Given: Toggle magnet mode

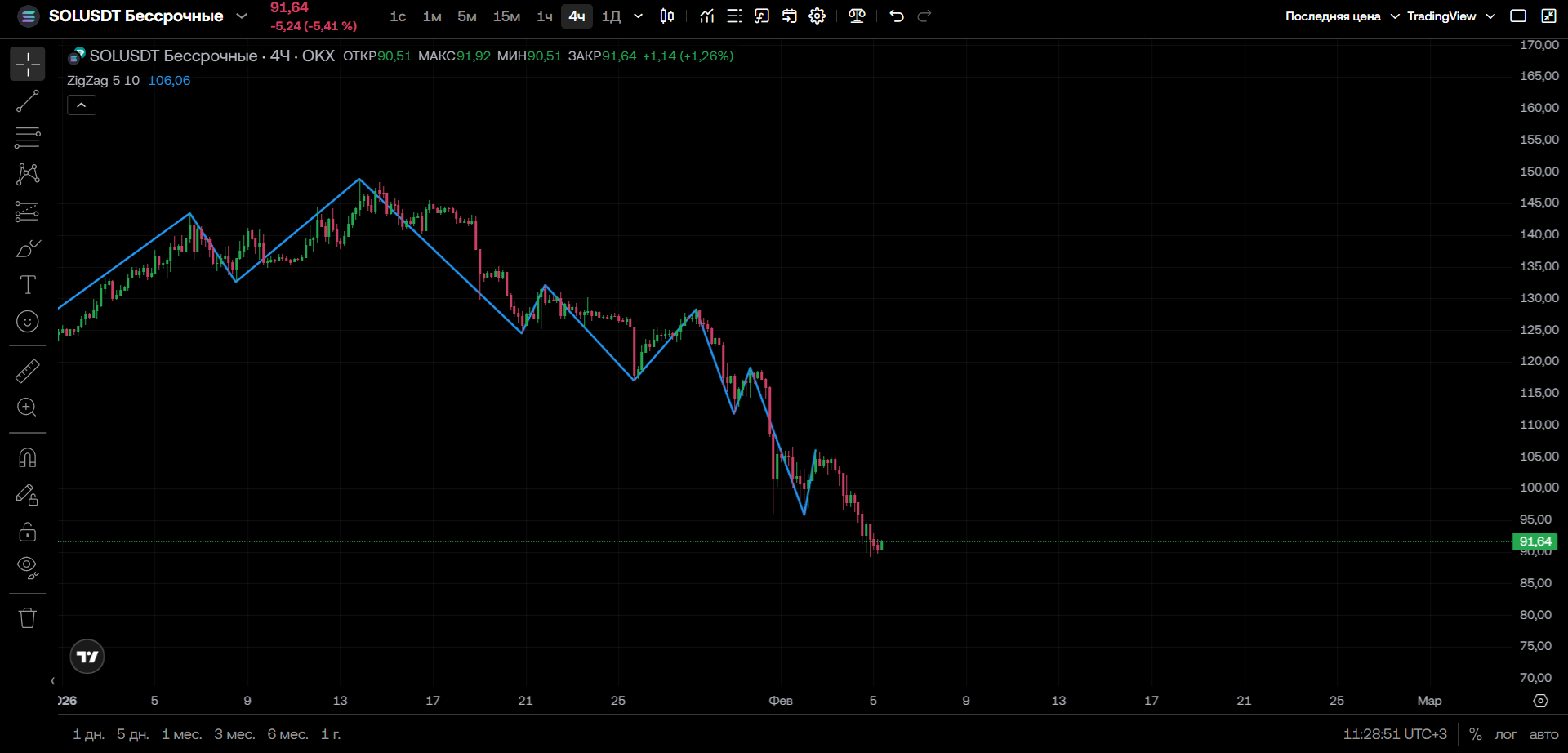Looking at the screenshot, I should [28, 457].
